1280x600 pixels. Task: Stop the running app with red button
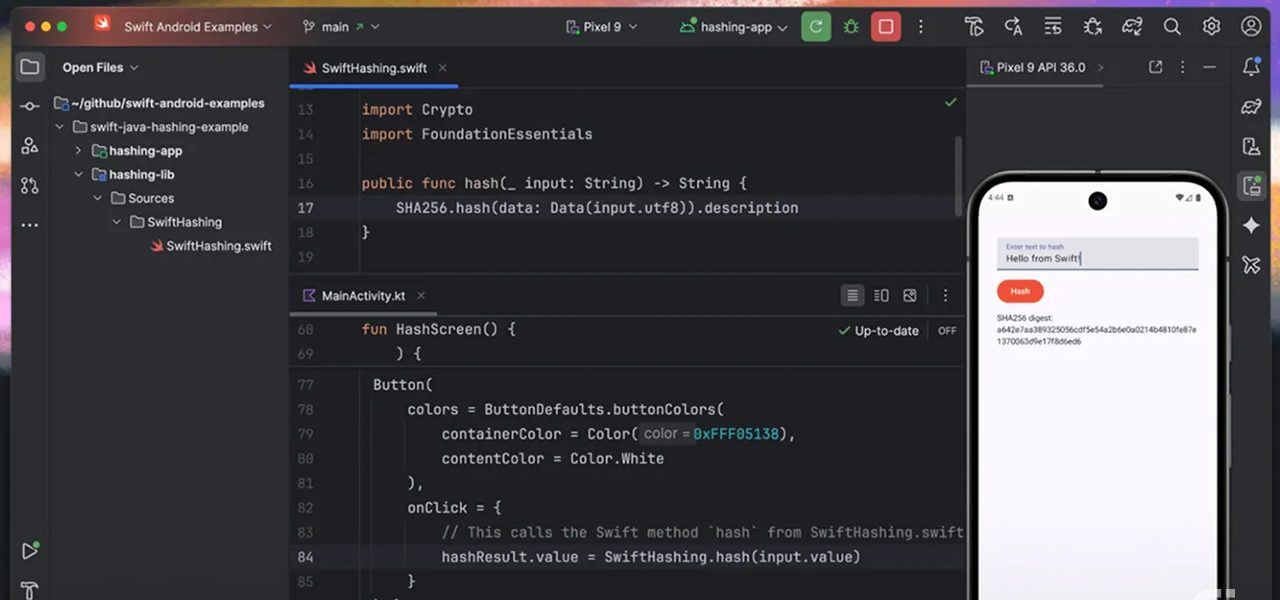pos(885,27)
